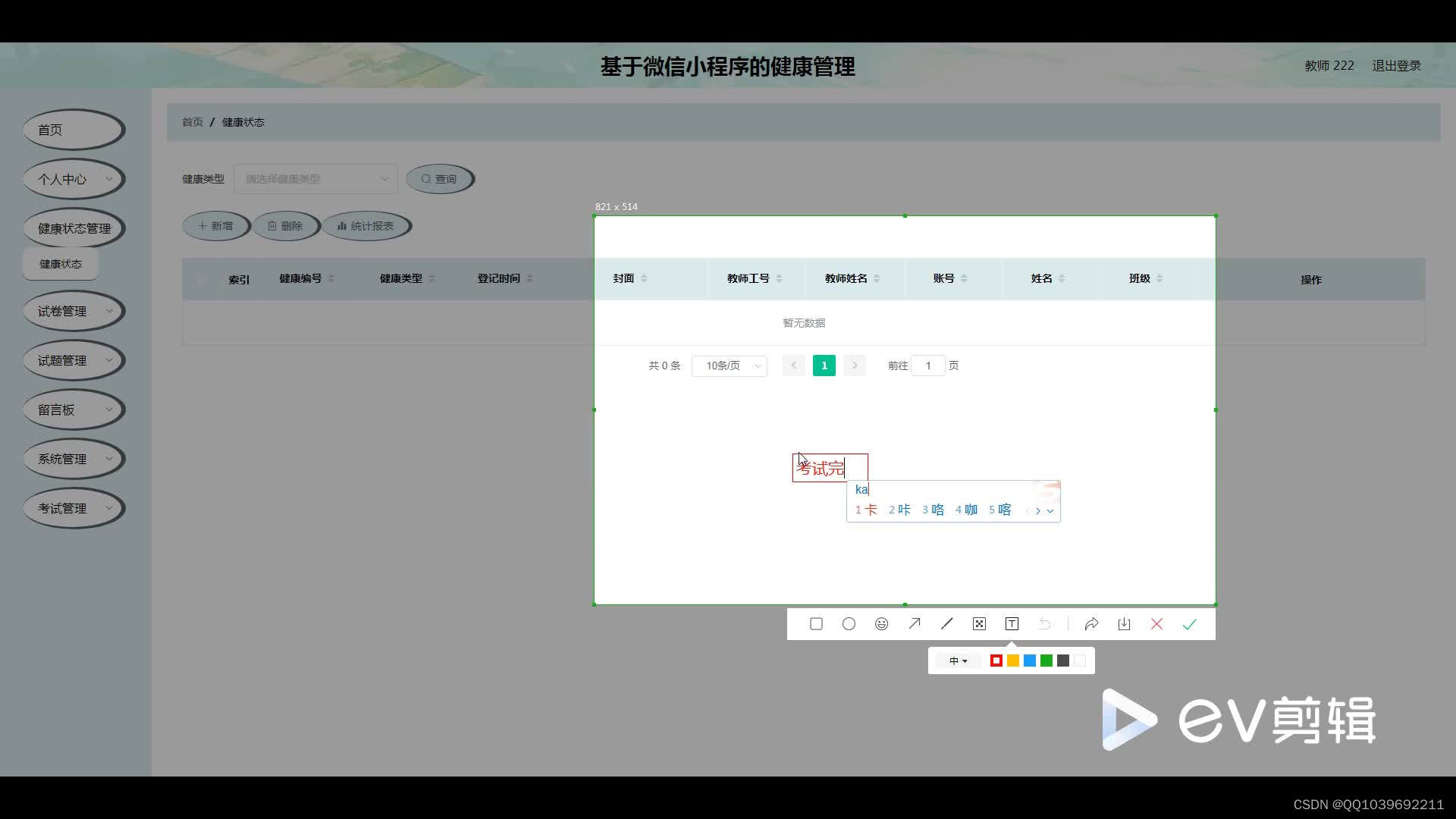Open the 10条/页 page size dropdown

tap(730, 366)
